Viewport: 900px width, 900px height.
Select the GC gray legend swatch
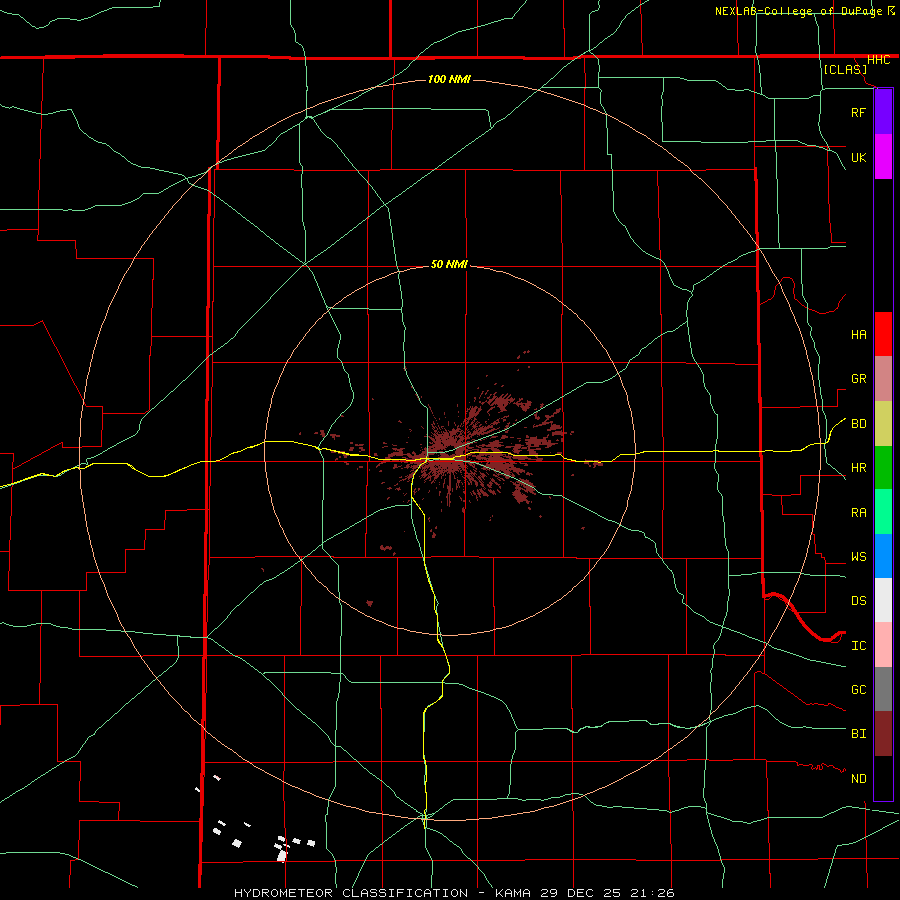883,689
